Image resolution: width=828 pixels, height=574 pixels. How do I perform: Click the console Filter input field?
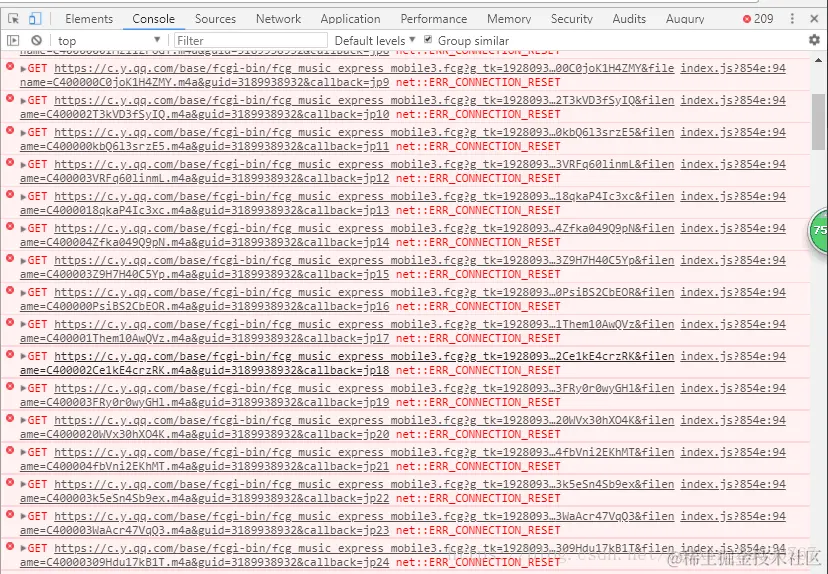[251, 41]
